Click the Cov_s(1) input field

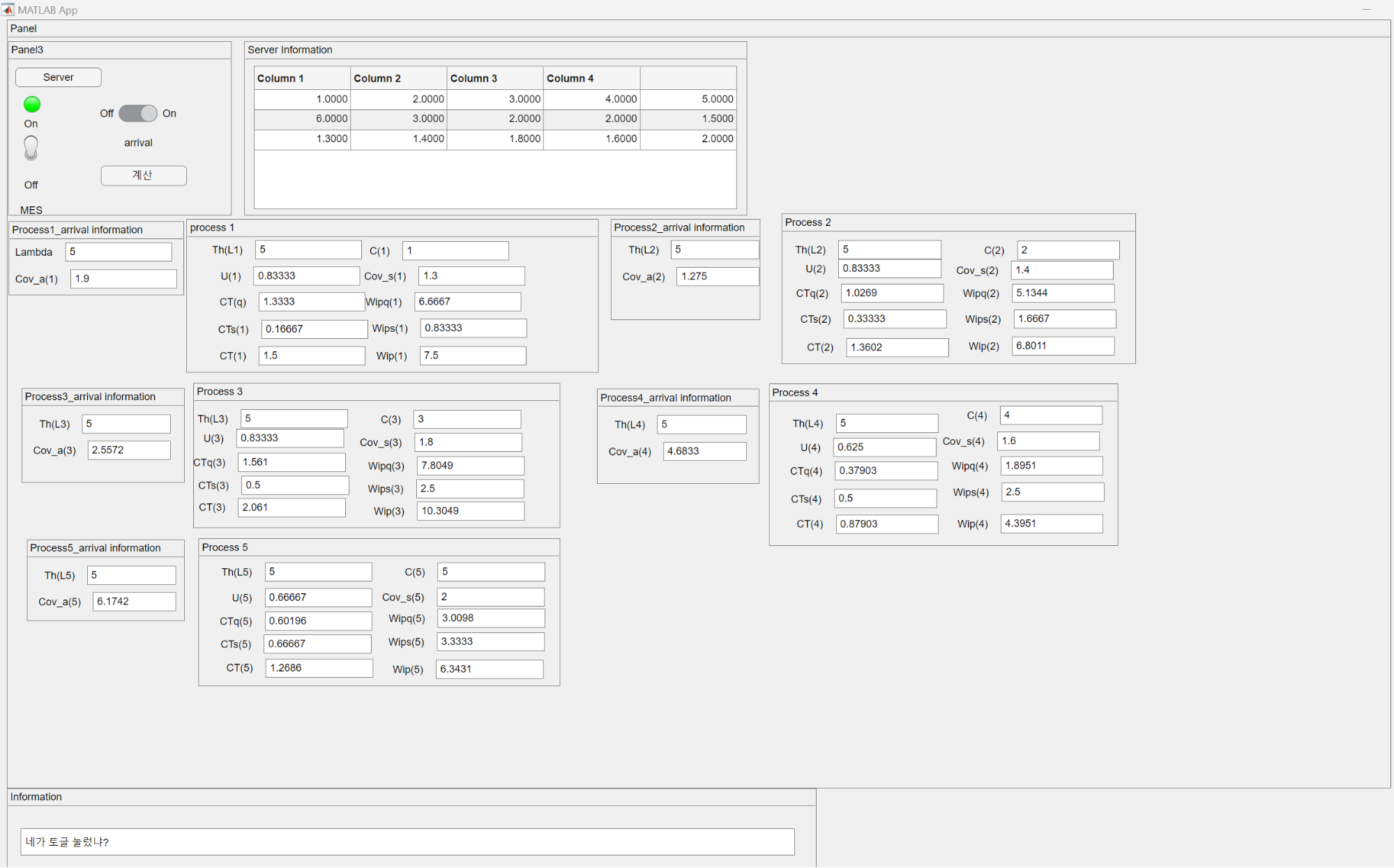[471, 276]
